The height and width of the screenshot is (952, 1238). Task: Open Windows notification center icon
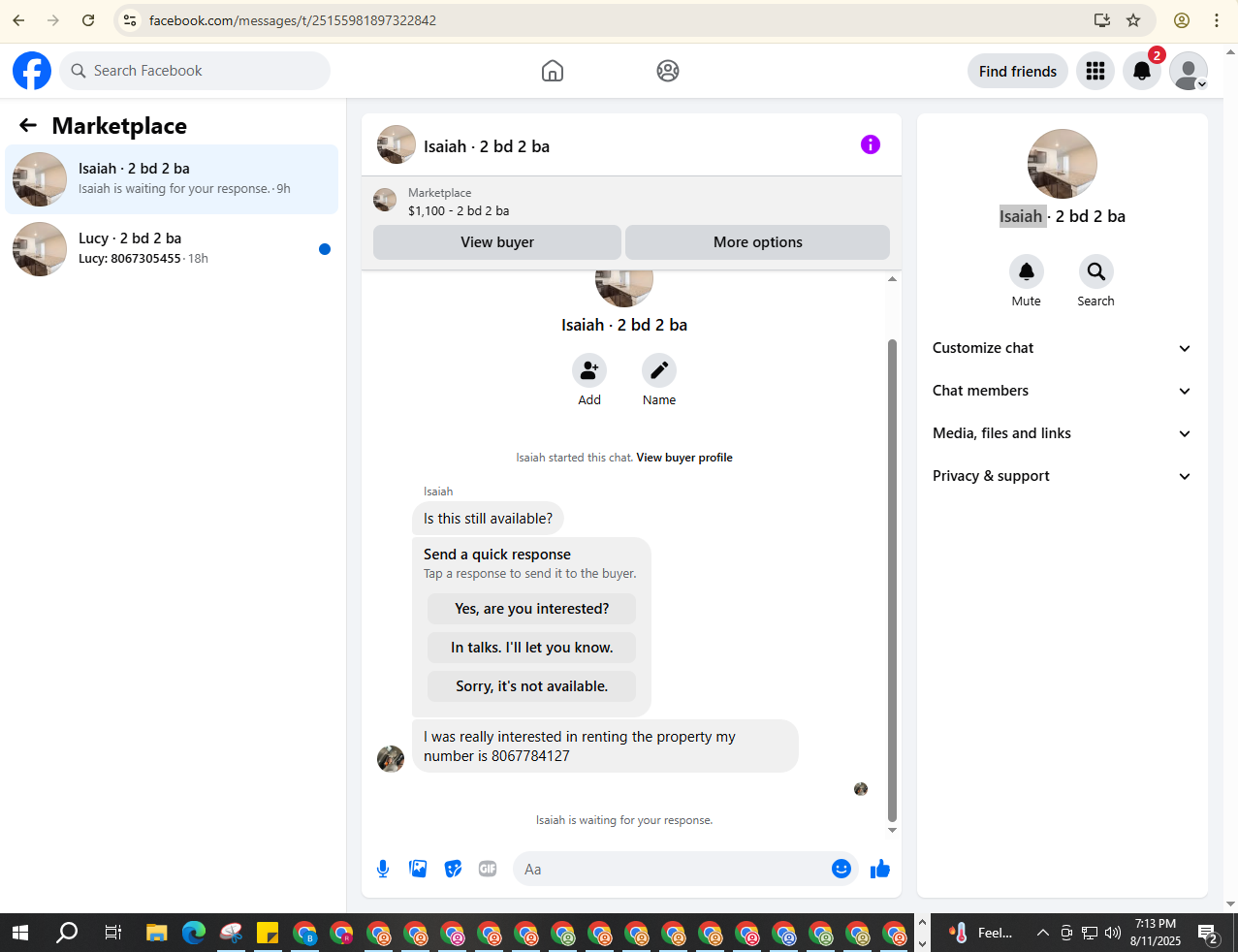1209,934
